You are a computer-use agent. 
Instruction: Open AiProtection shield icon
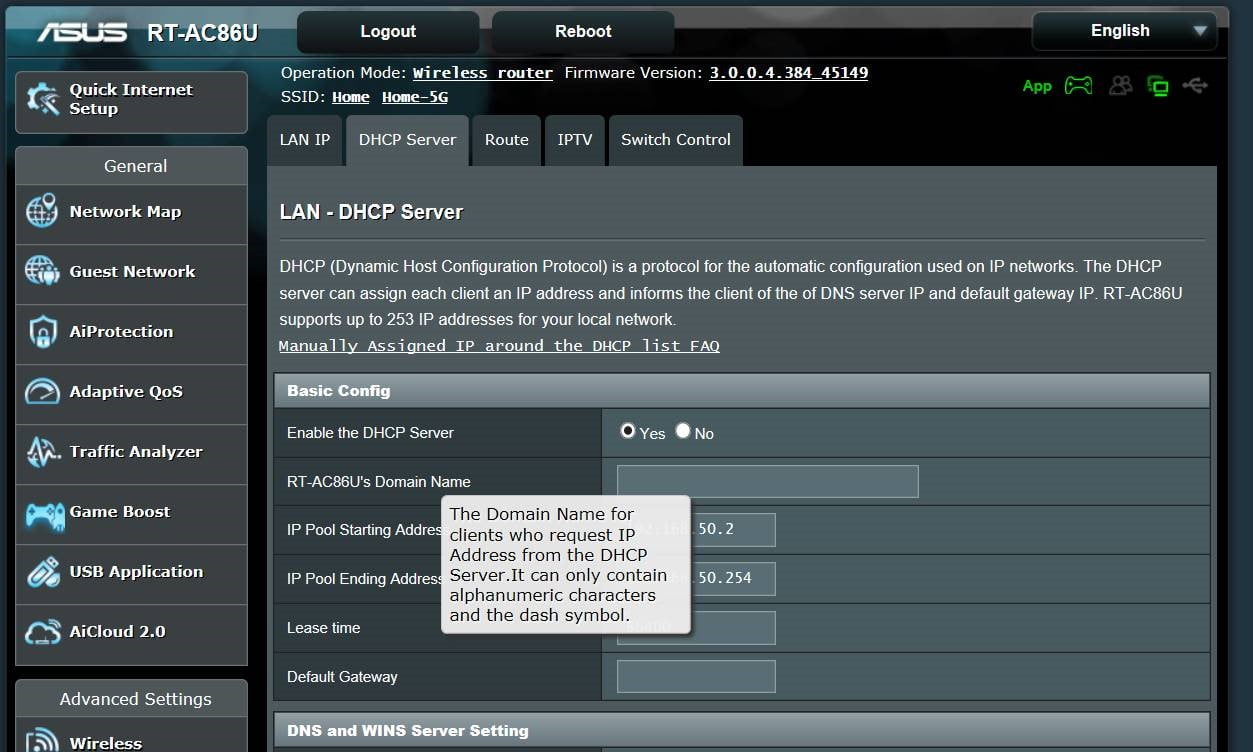(42, 332)
